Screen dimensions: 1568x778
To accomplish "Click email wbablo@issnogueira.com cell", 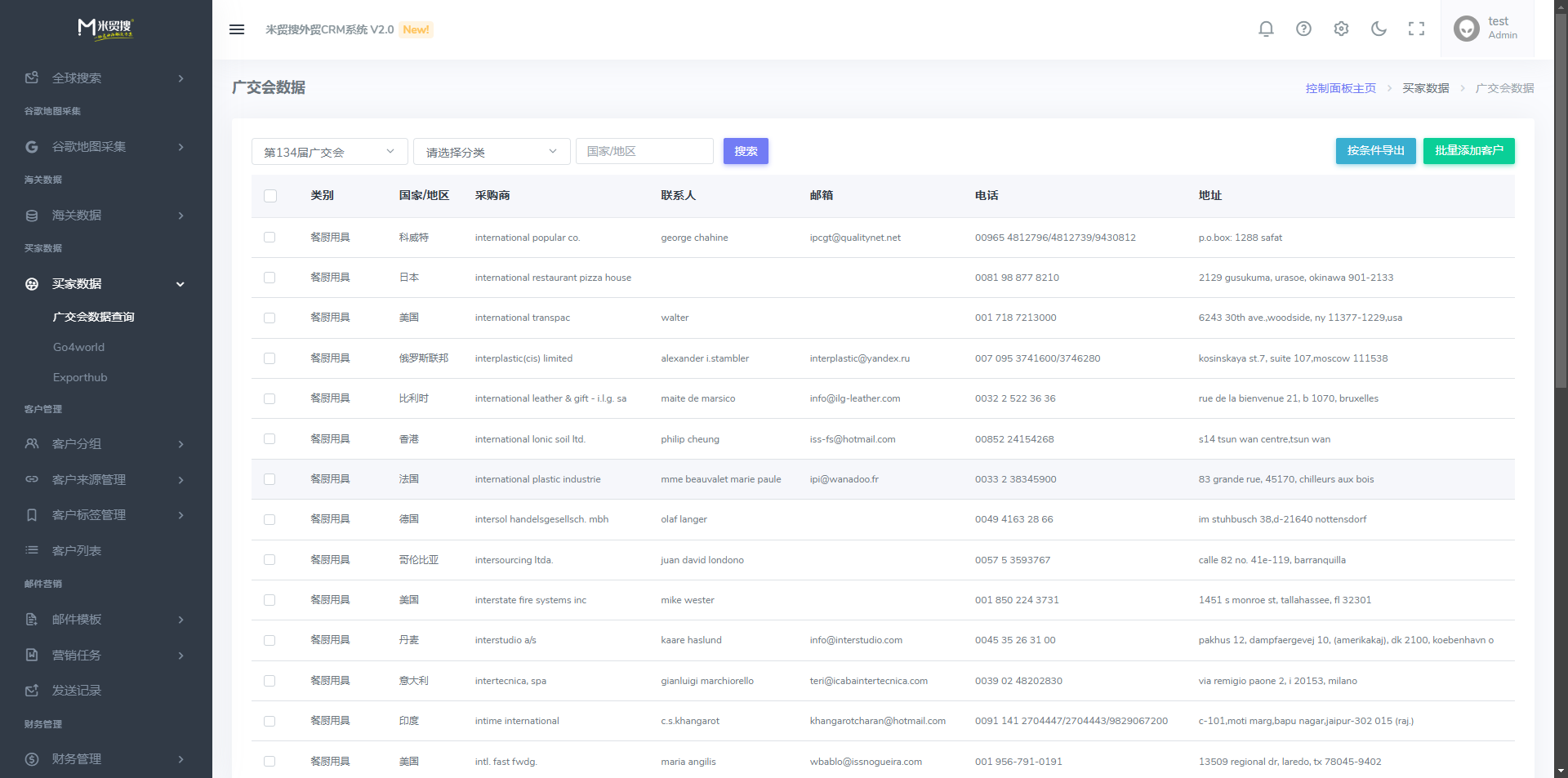I will [866, 762].
